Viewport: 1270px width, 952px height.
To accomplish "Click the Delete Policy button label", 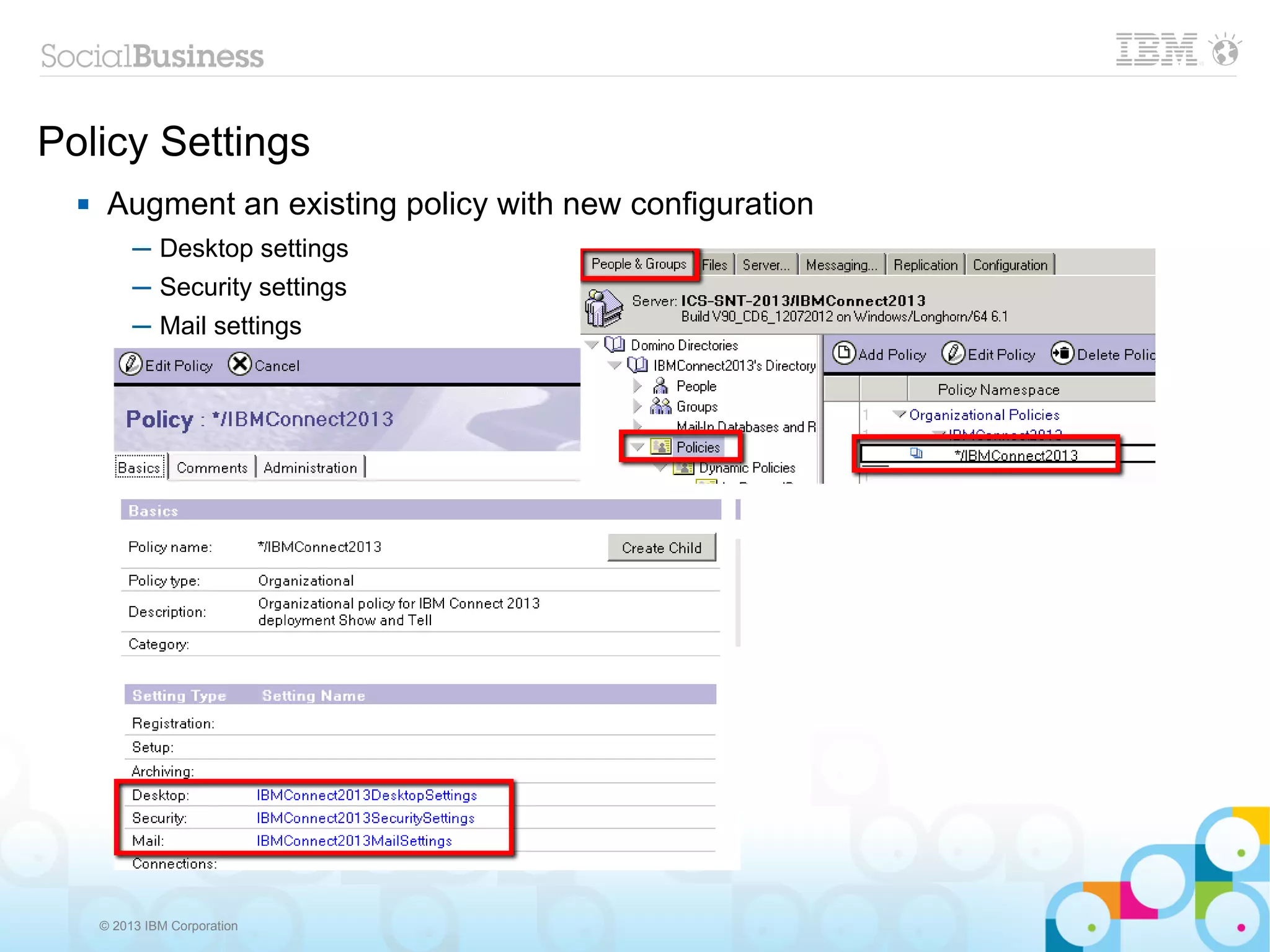I will click(x=1116, y=355).
